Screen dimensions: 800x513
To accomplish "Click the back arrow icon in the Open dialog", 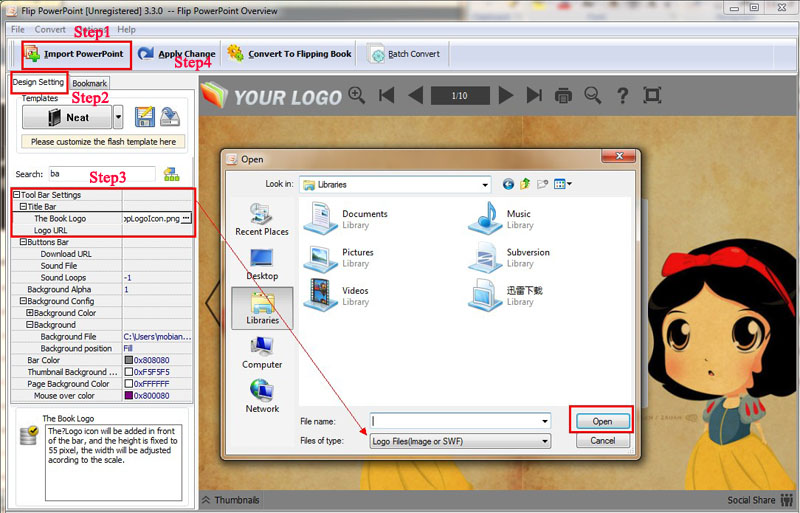I will click(508, 184).
